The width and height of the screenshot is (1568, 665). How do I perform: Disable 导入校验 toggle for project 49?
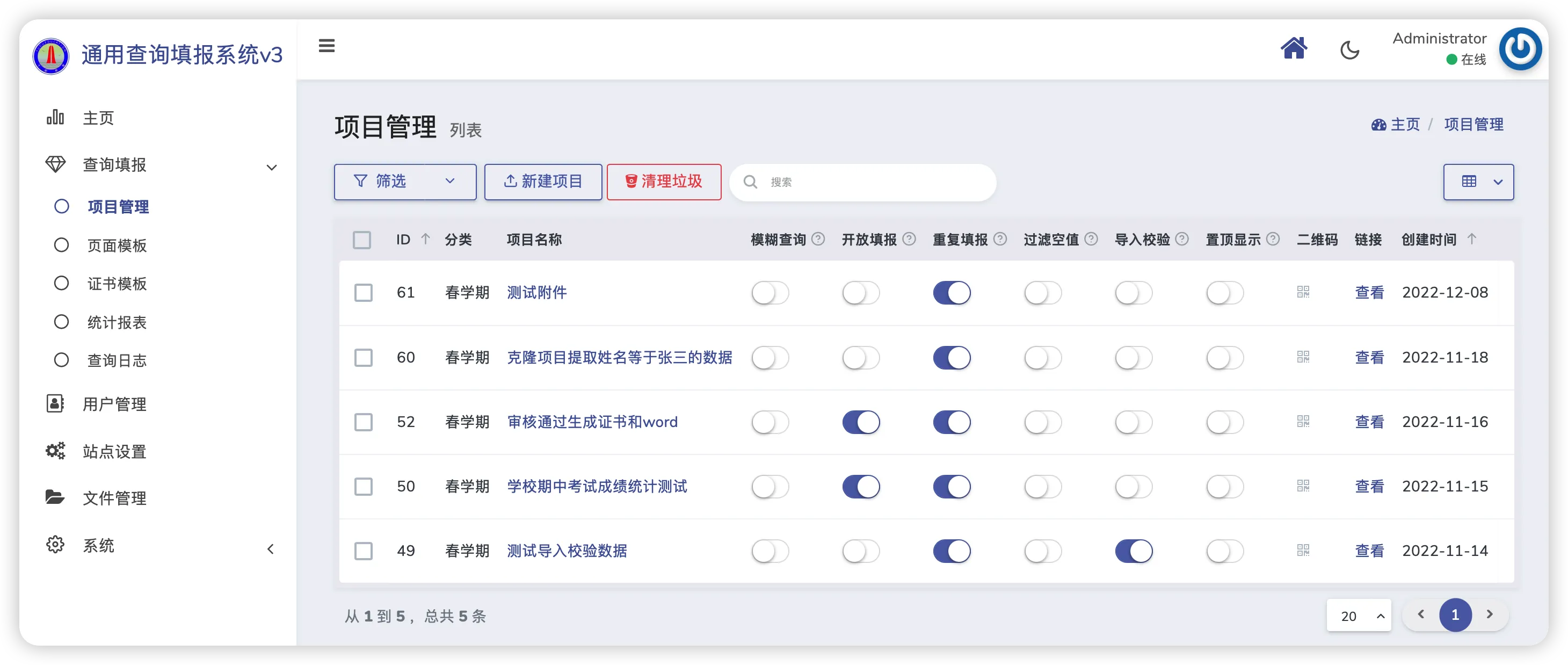click(x=1134, y=551)
